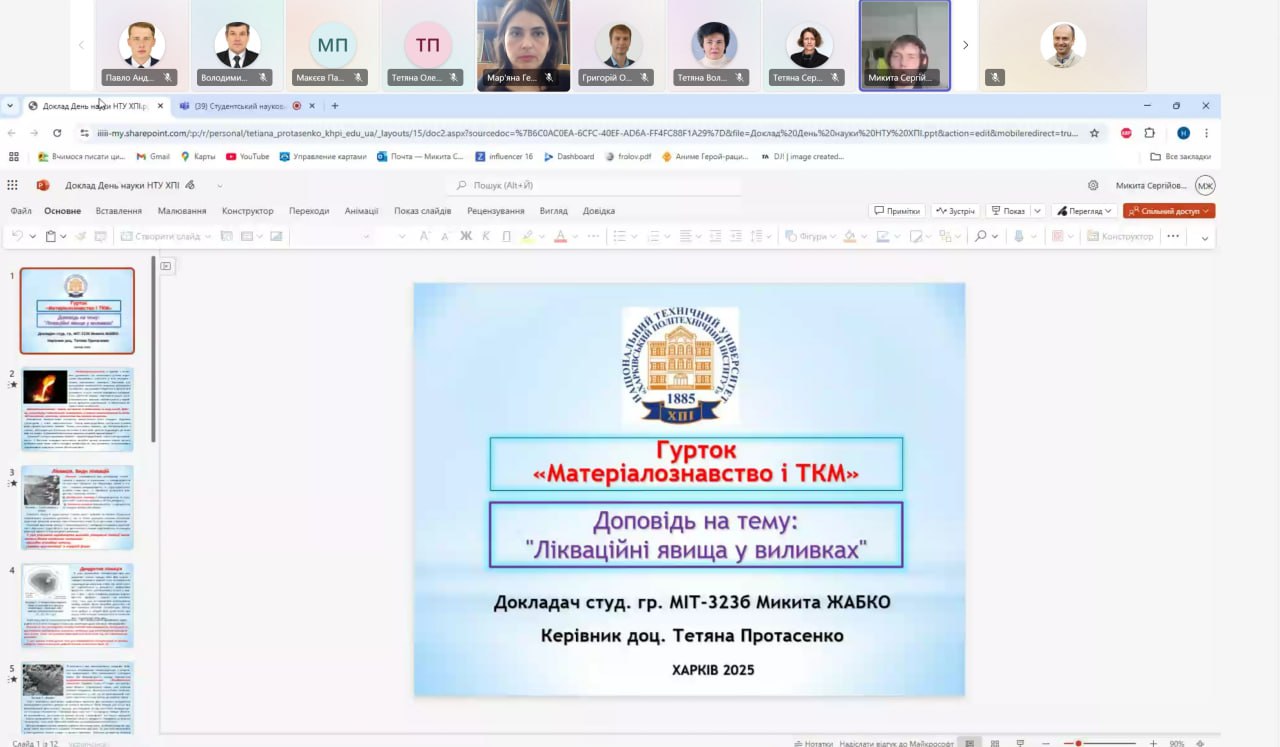Switch to the Вставлення tab
1280x747 pixels.
click(119, 211)
